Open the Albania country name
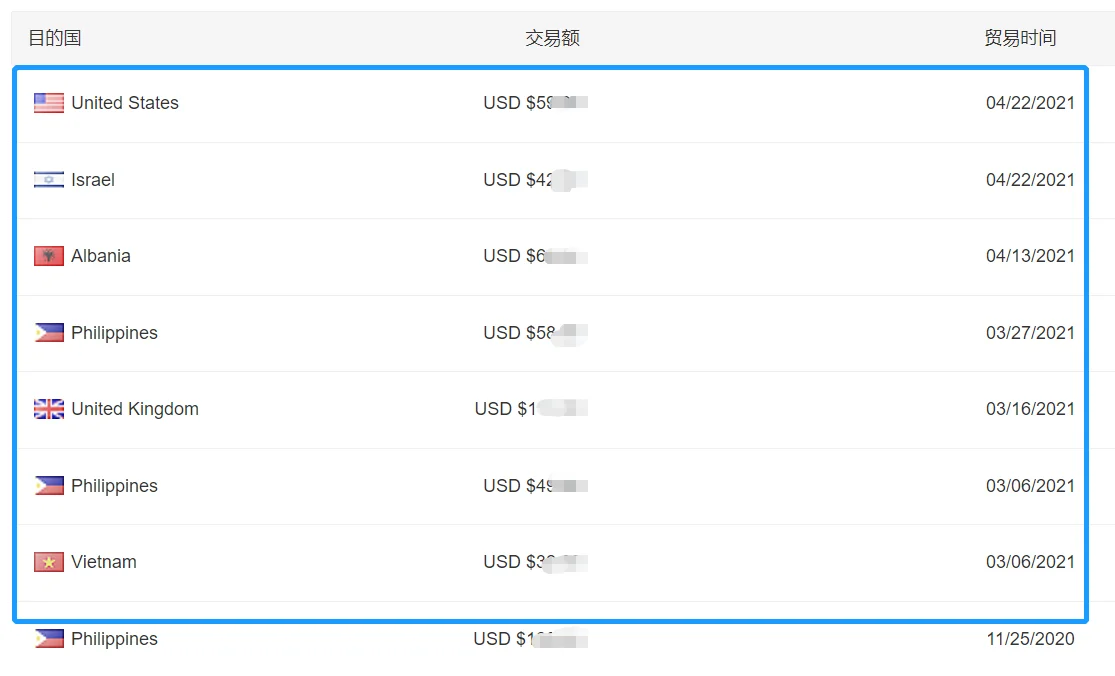The width and height of the screenshot is (1115, 676). point(101,256)
